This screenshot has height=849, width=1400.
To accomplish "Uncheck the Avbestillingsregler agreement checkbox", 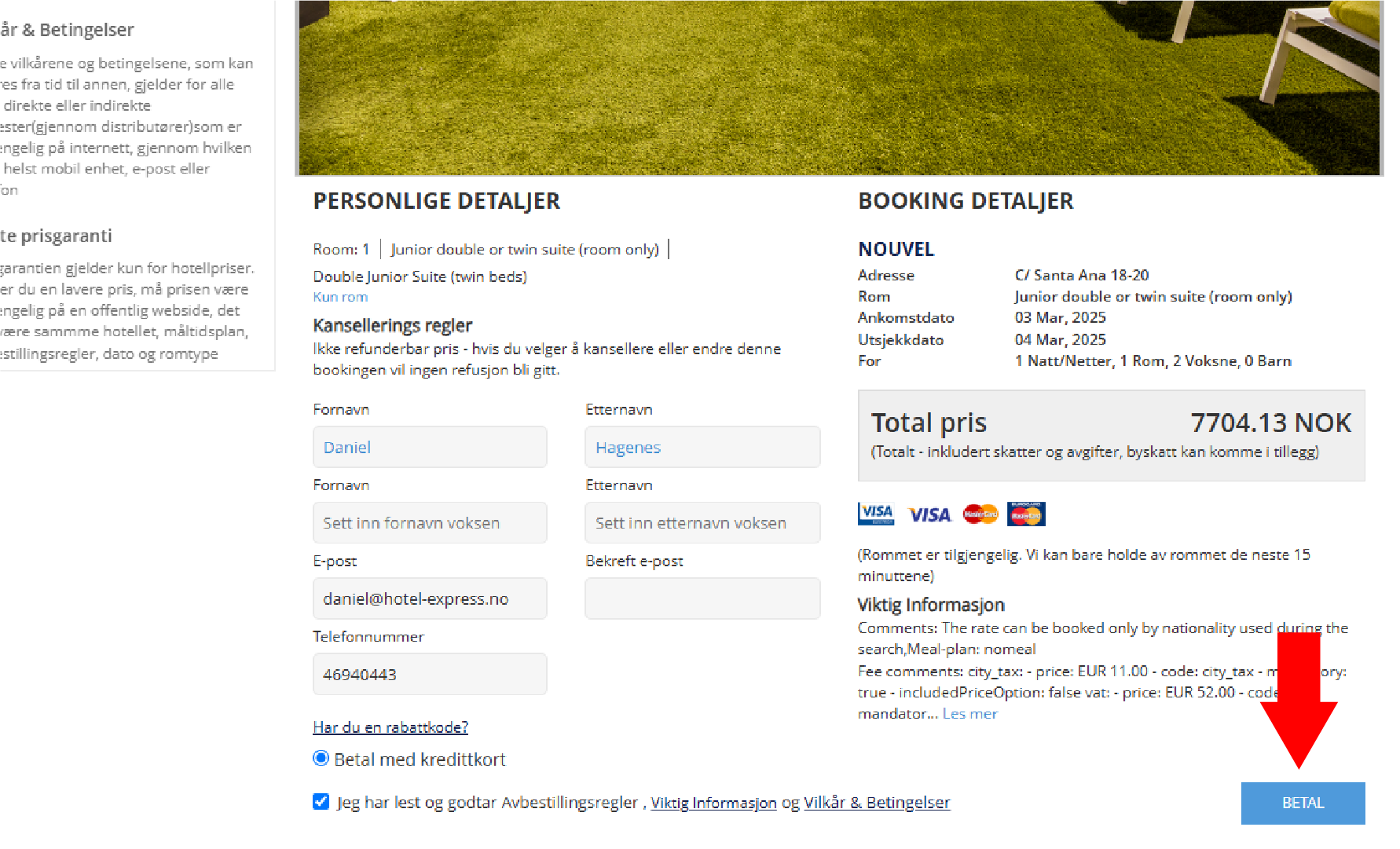I will click(x=321, y=801).
